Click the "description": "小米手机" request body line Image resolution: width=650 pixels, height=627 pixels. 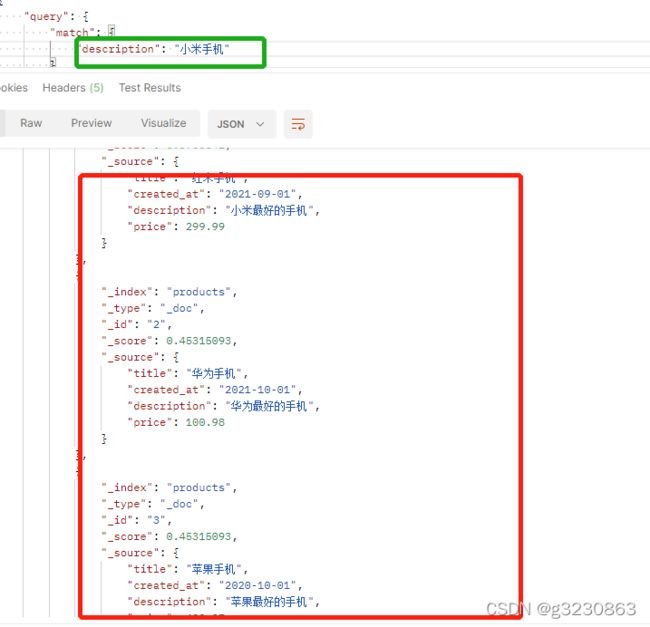pyautogui.click(x=155, y=49)
